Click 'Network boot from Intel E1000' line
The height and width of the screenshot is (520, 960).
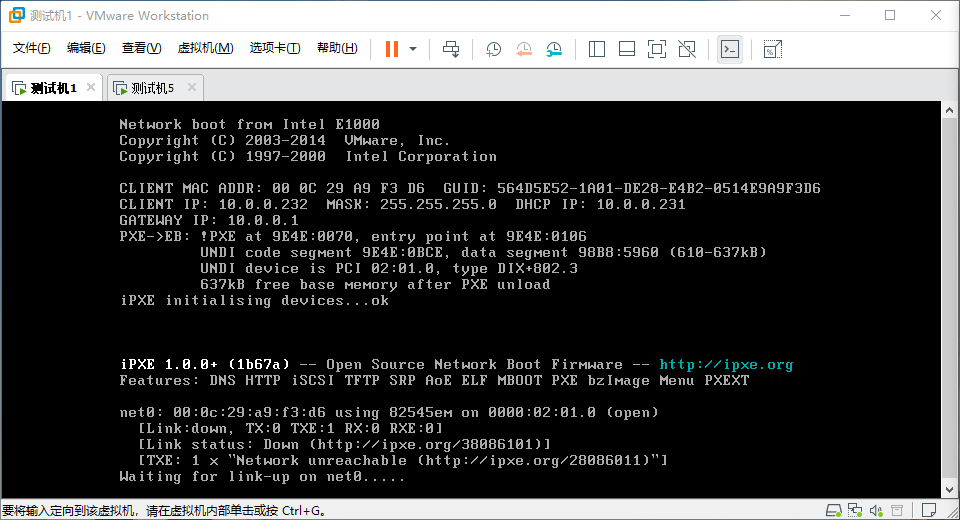(249, 124)
